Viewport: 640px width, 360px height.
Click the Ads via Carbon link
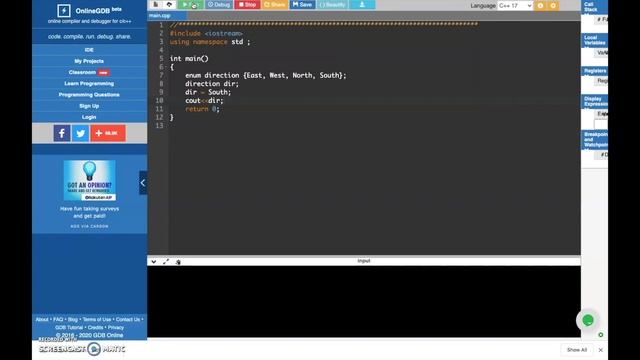89,226
